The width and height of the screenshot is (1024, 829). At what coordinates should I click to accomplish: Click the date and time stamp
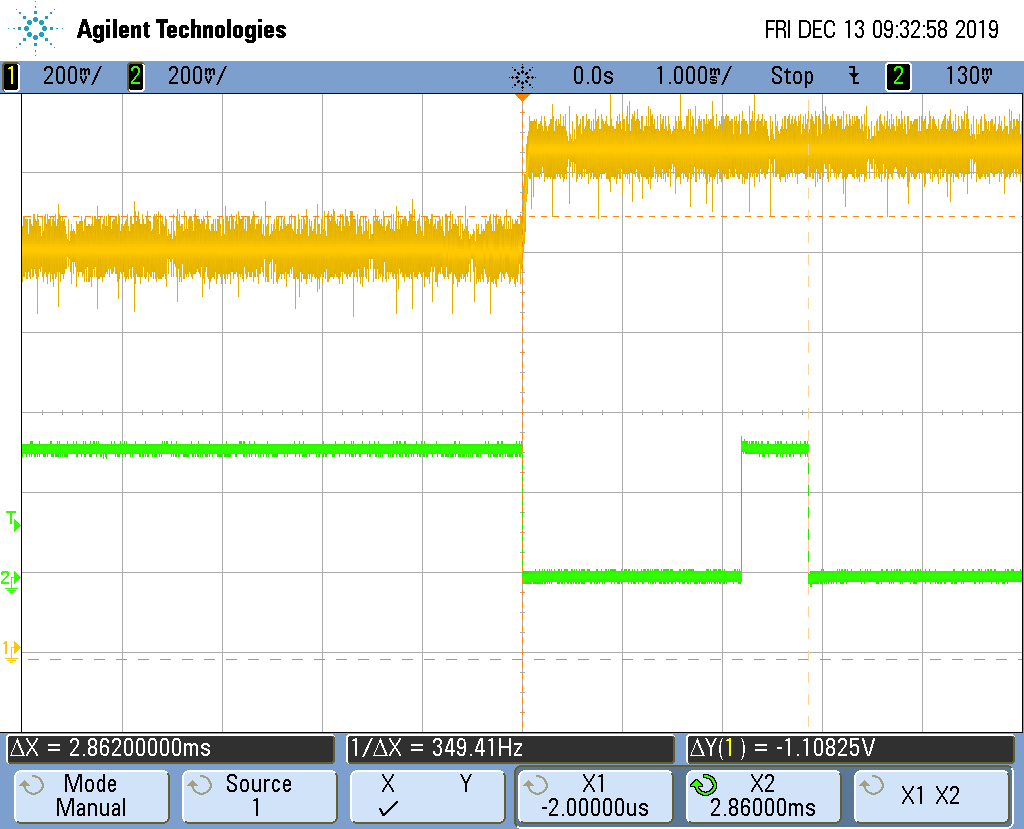882,29
